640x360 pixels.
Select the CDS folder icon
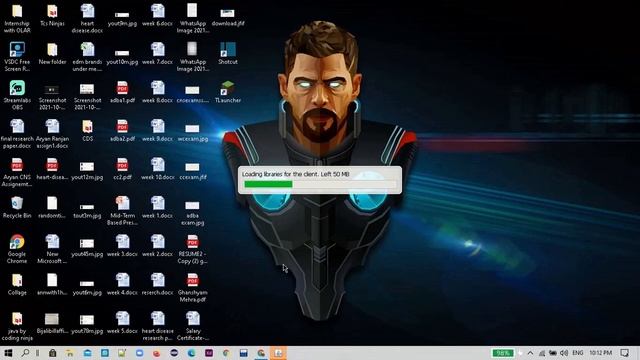[87, 130]
